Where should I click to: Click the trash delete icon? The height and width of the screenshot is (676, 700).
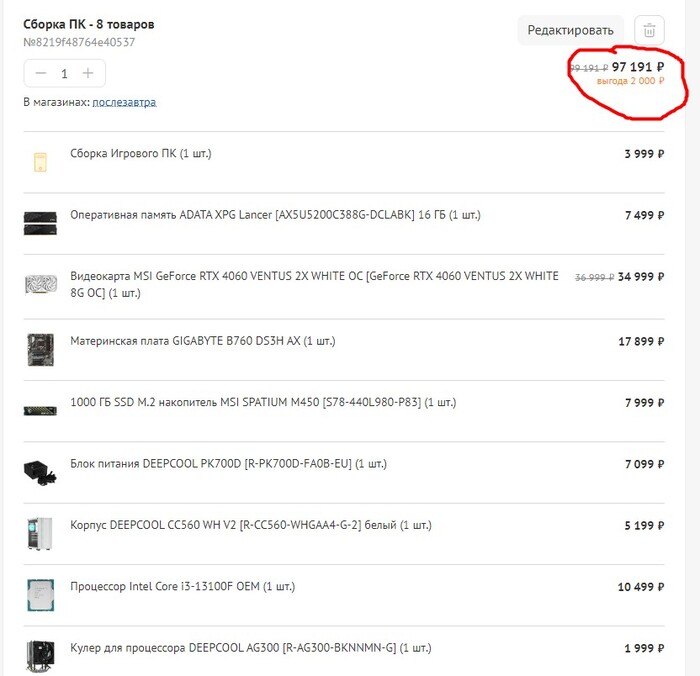(x=649, y=30)
